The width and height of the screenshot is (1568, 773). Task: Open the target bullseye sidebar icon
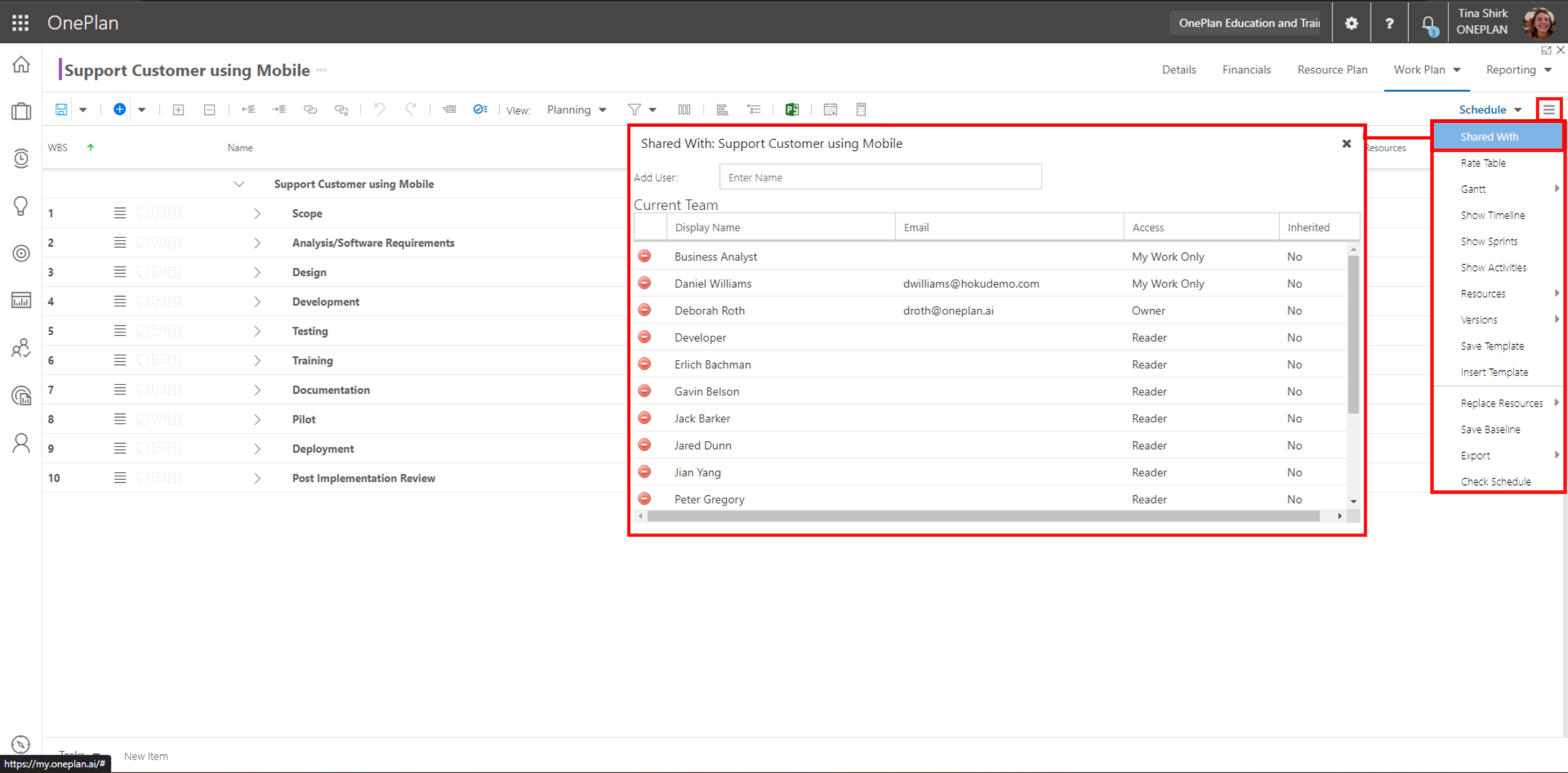(21, 253)
